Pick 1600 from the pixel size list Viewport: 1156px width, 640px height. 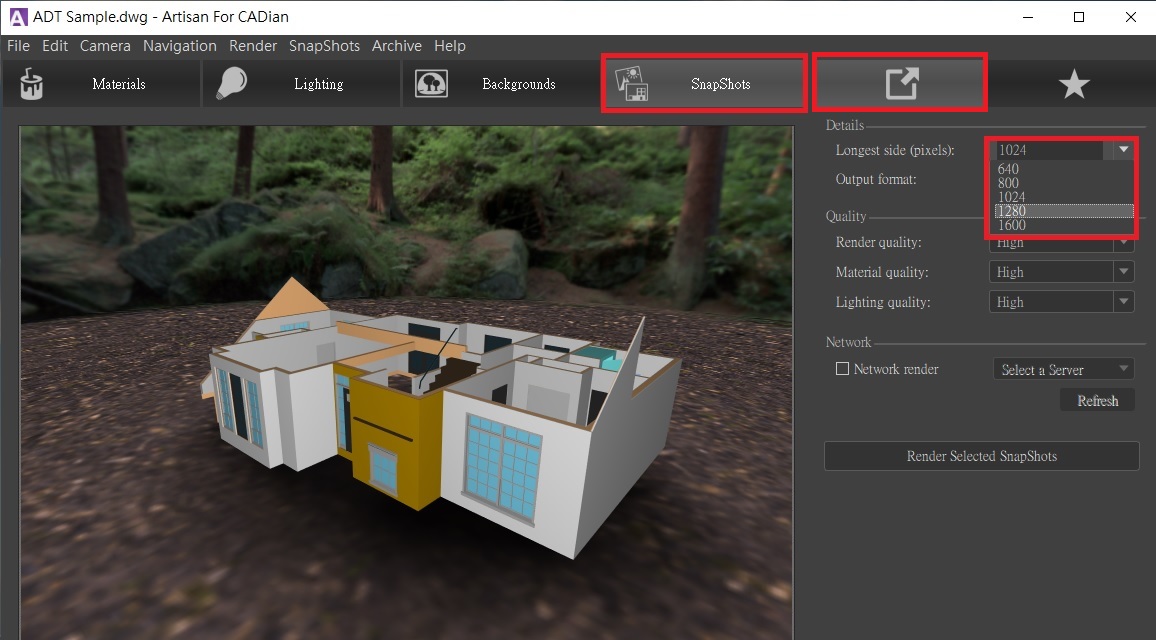point(1012,225)
